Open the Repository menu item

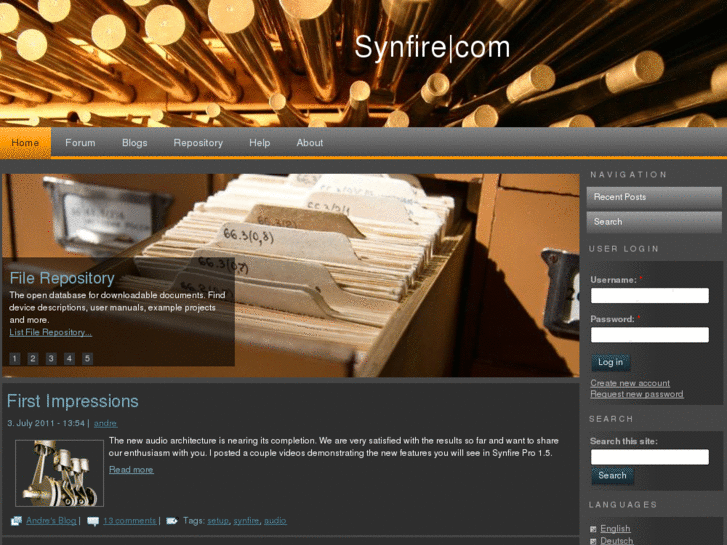point(198,143)
